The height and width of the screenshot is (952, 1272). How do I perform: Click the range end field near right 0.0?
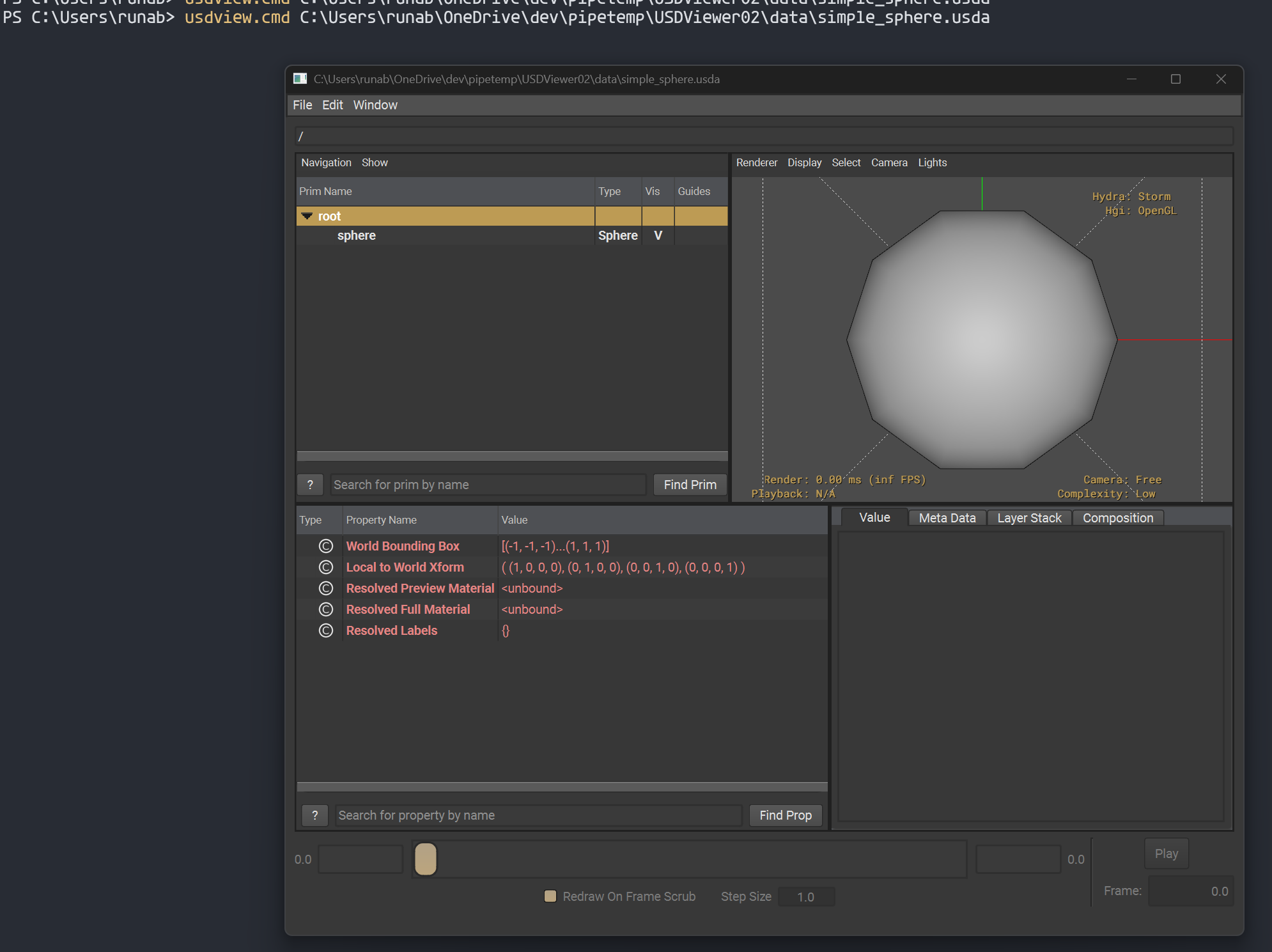pyautogui.click(x=1018, y=859)
